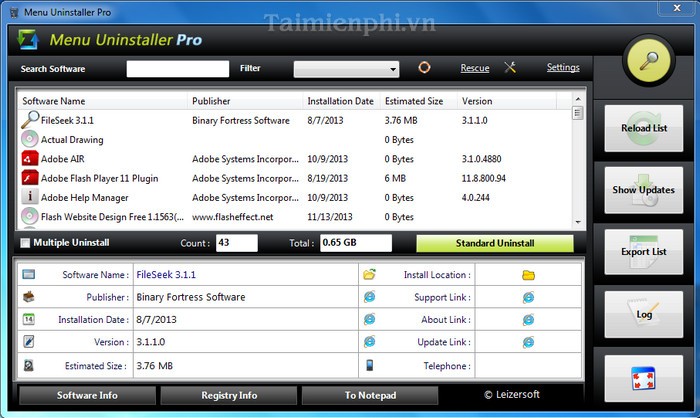Click the Reload List button
The image size is (700, 418).
(x=643, y=128)
